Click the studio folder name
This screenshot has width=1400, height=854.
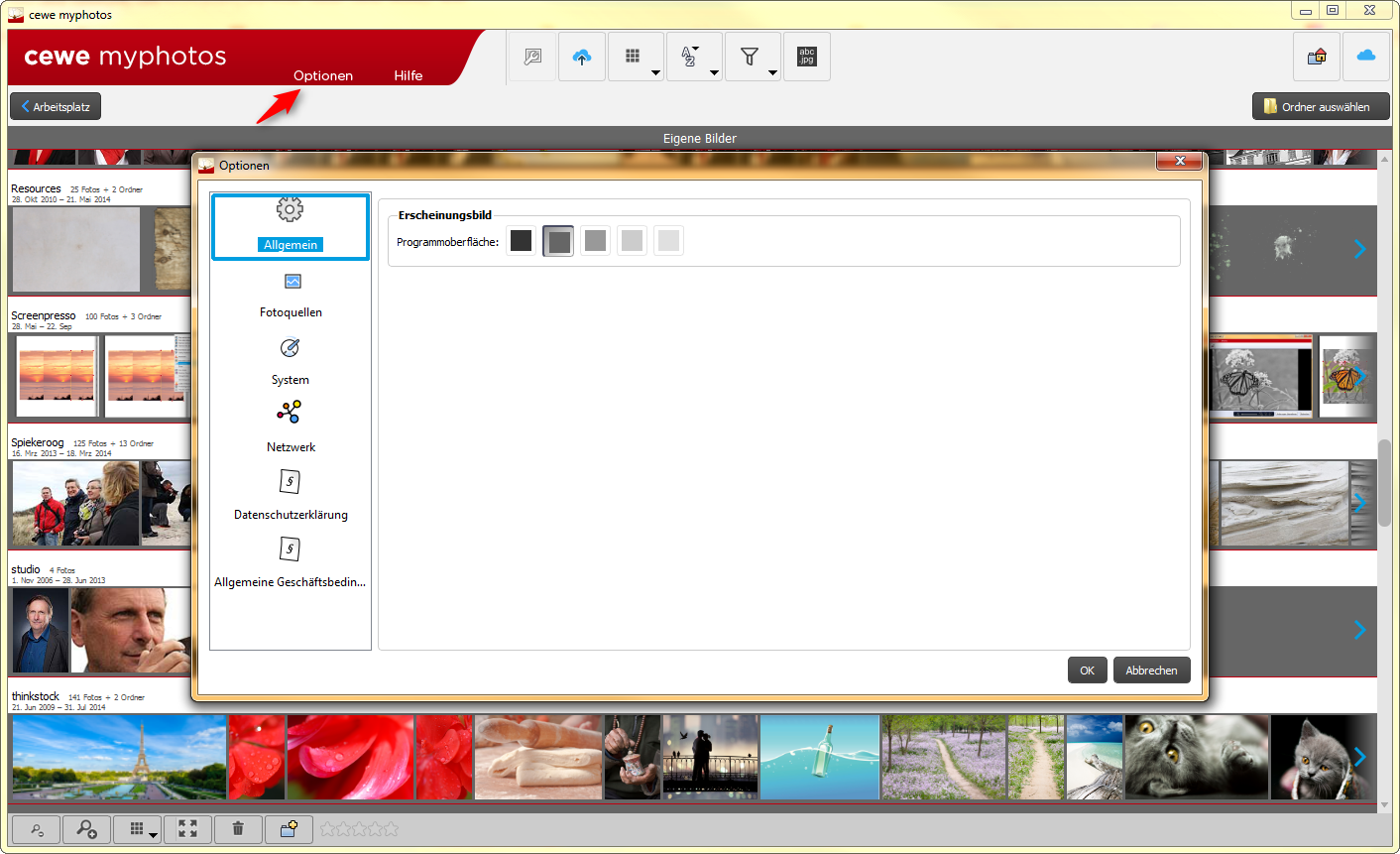[26, 569]
